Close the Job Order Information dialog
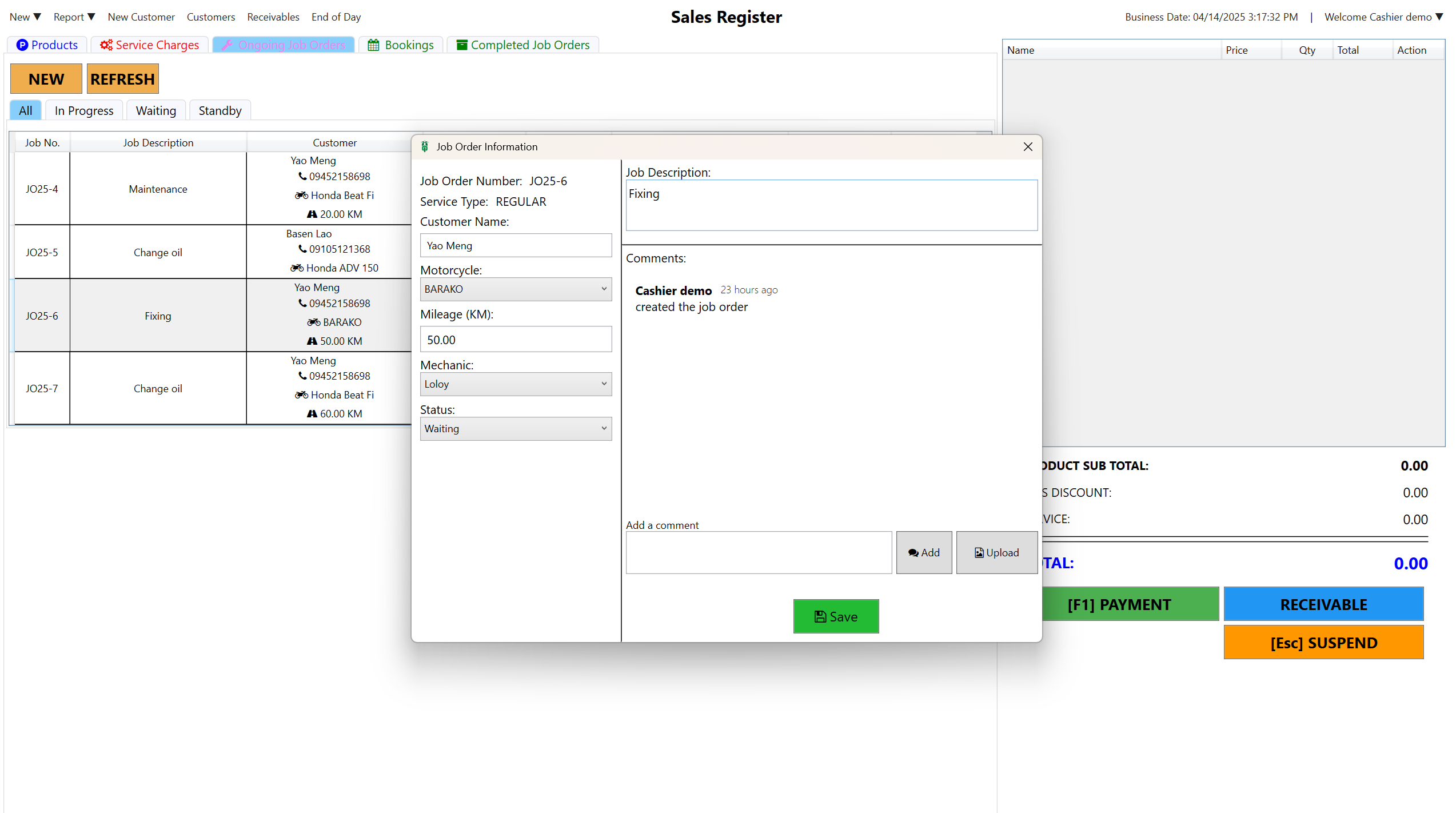This screenshot has width=1456, height=813. click(x=1028, y=146)
